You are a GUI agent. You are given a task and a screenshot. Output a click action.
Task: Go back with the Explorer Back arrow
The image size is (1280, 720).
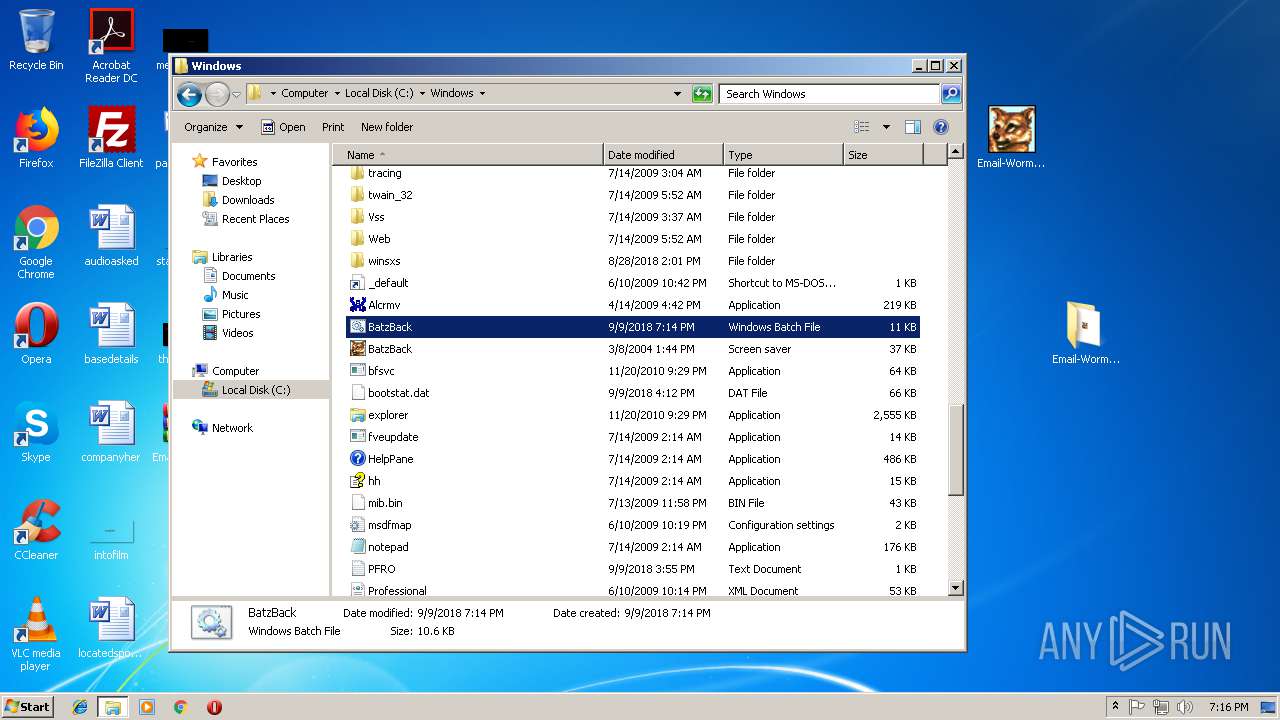point(189,94)
